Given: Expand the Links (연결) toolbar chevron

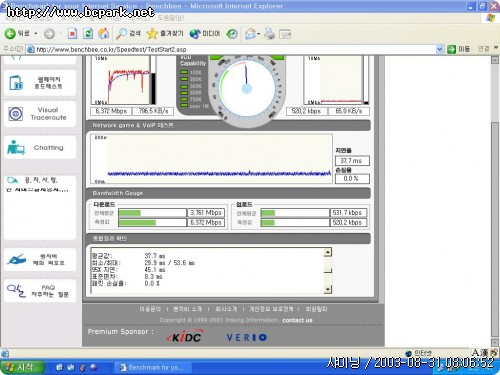Looking at the screenshot, I should [495, 48].
